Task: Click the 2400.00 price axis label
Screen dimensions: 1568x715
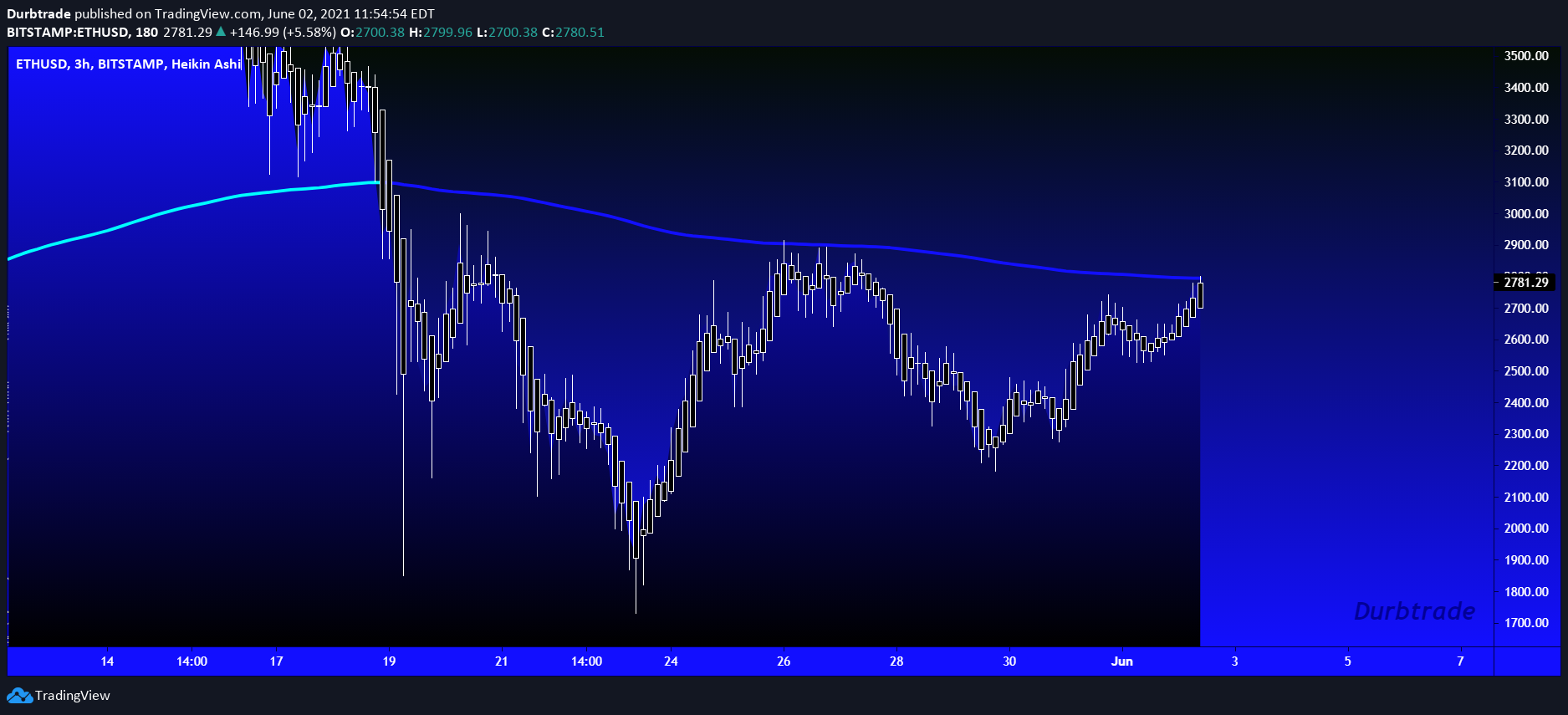Action: [x=1526, y=402]
